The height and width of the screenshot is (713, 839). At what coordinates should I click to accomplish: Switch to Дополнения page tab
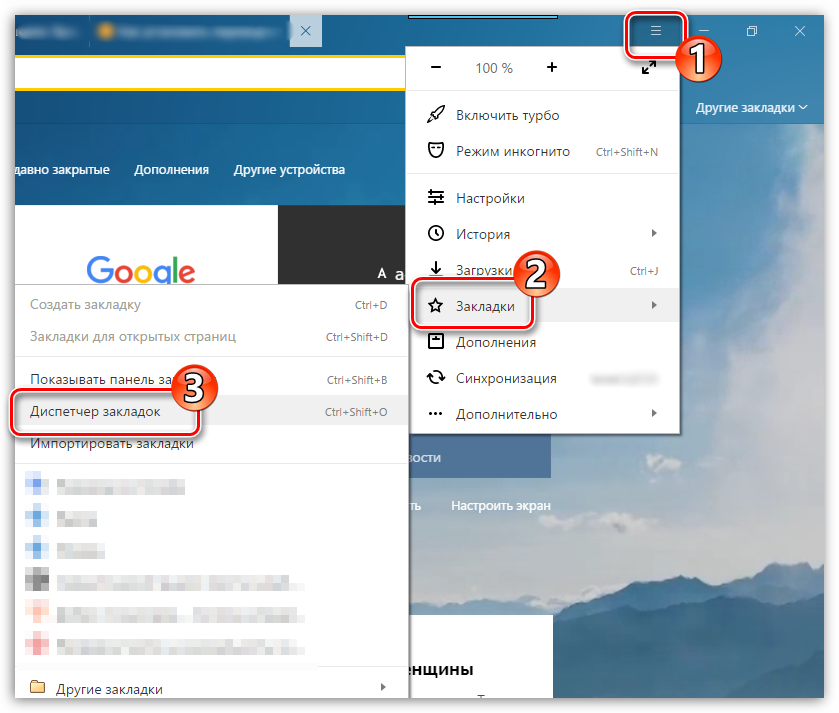coord(171,170)
